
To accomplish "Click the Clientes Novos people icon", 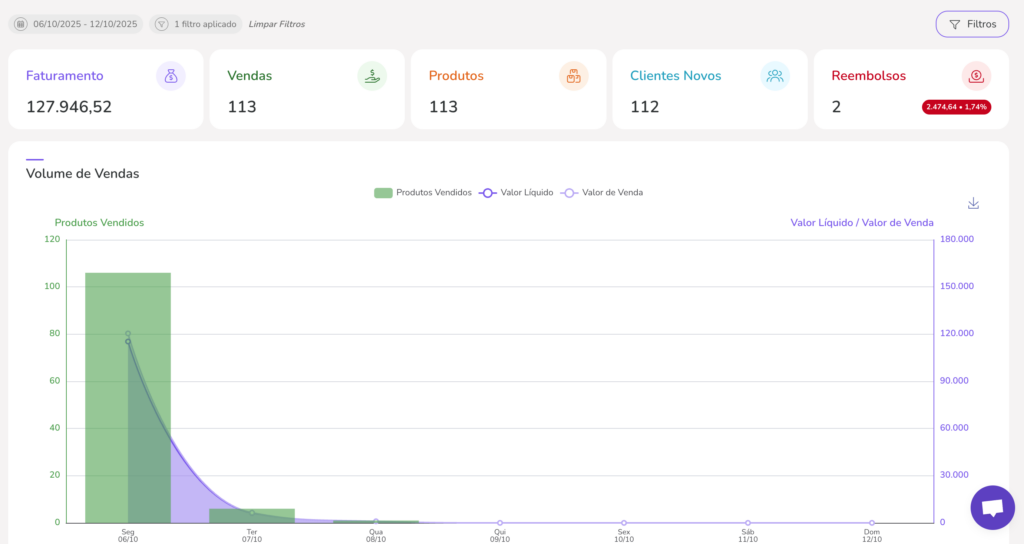I will [775, 76].
